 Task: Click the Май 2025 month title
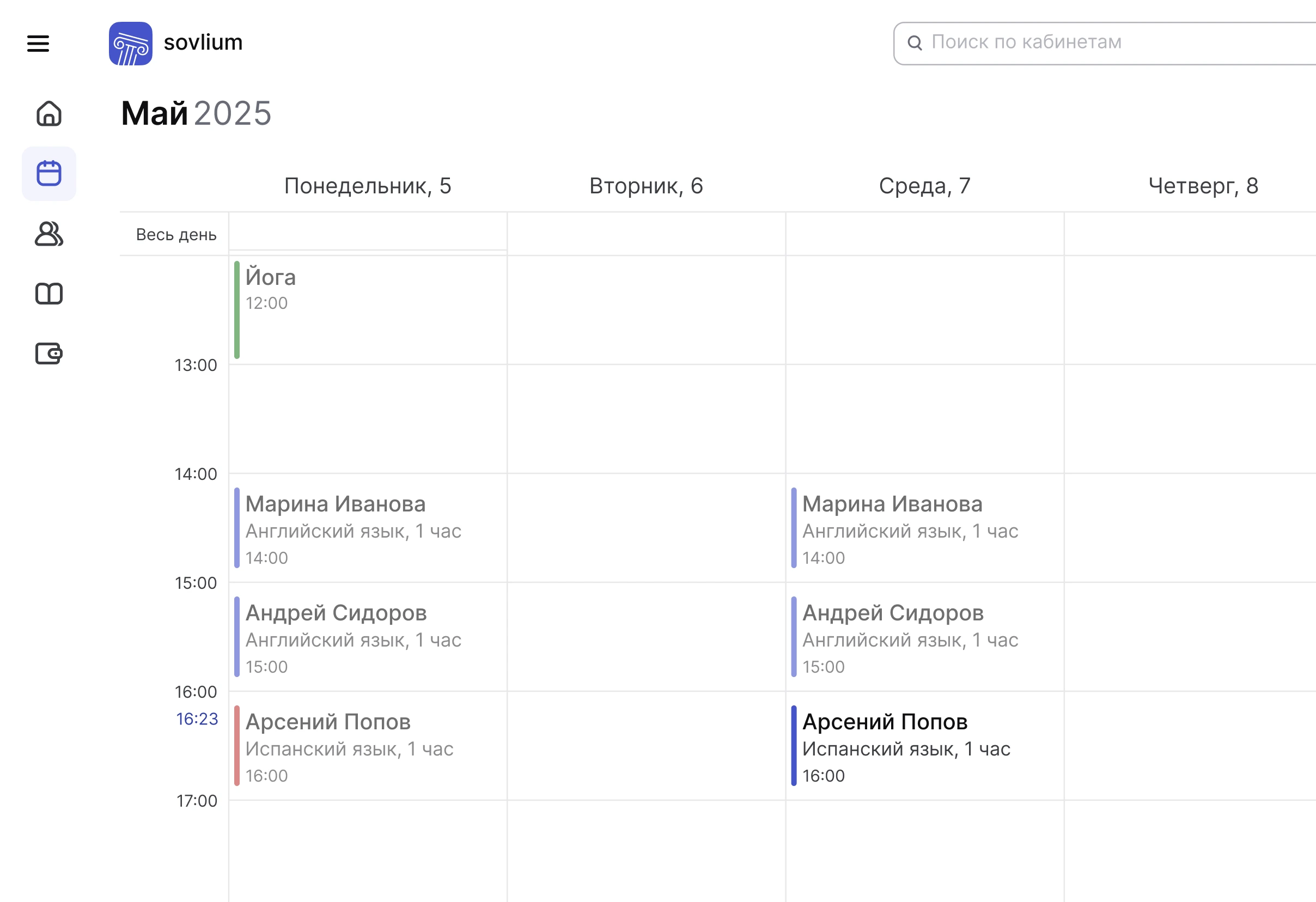(x=196, y=113)
